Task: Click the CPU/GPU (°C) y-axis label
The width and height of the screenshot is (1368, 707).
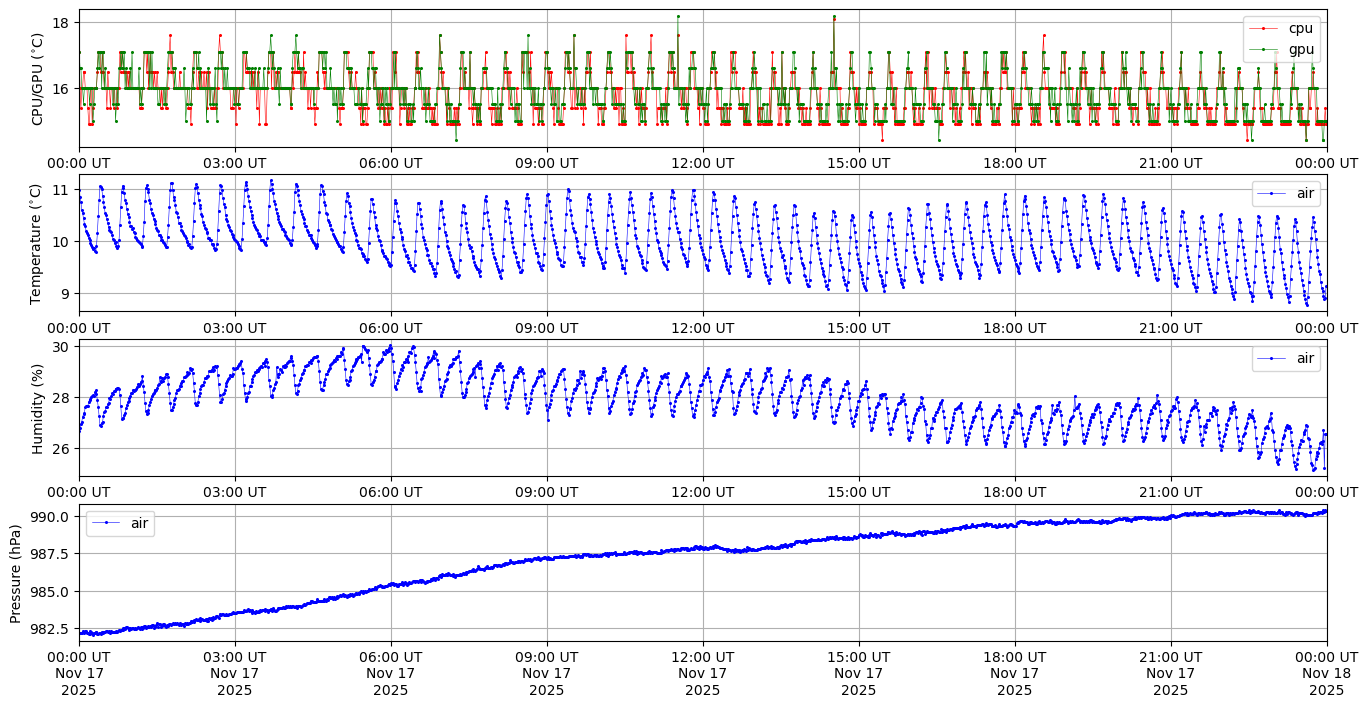Action: tap(38, 79)
